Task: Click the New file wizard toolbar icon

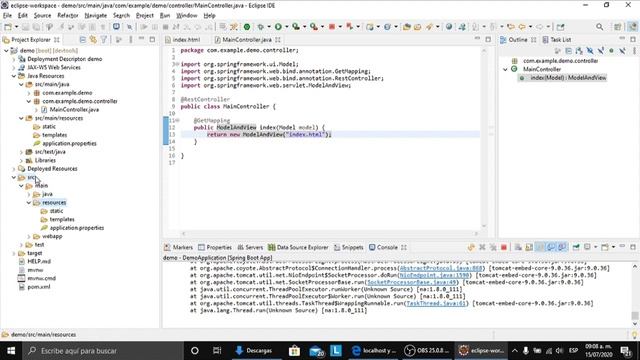Action: pos(8,27)
